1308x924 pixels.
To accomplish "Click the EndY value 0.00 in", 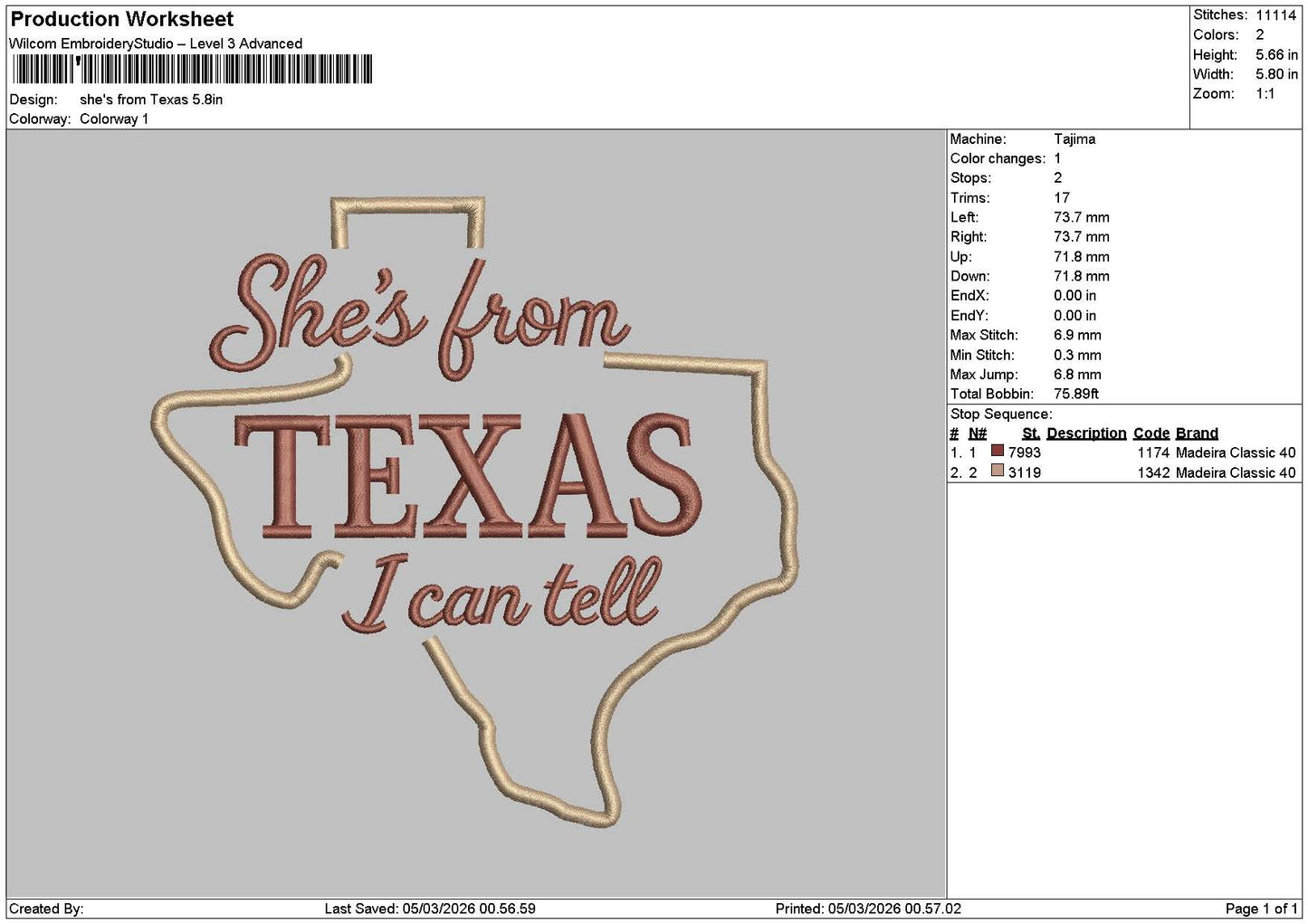I will [1075, 316].
